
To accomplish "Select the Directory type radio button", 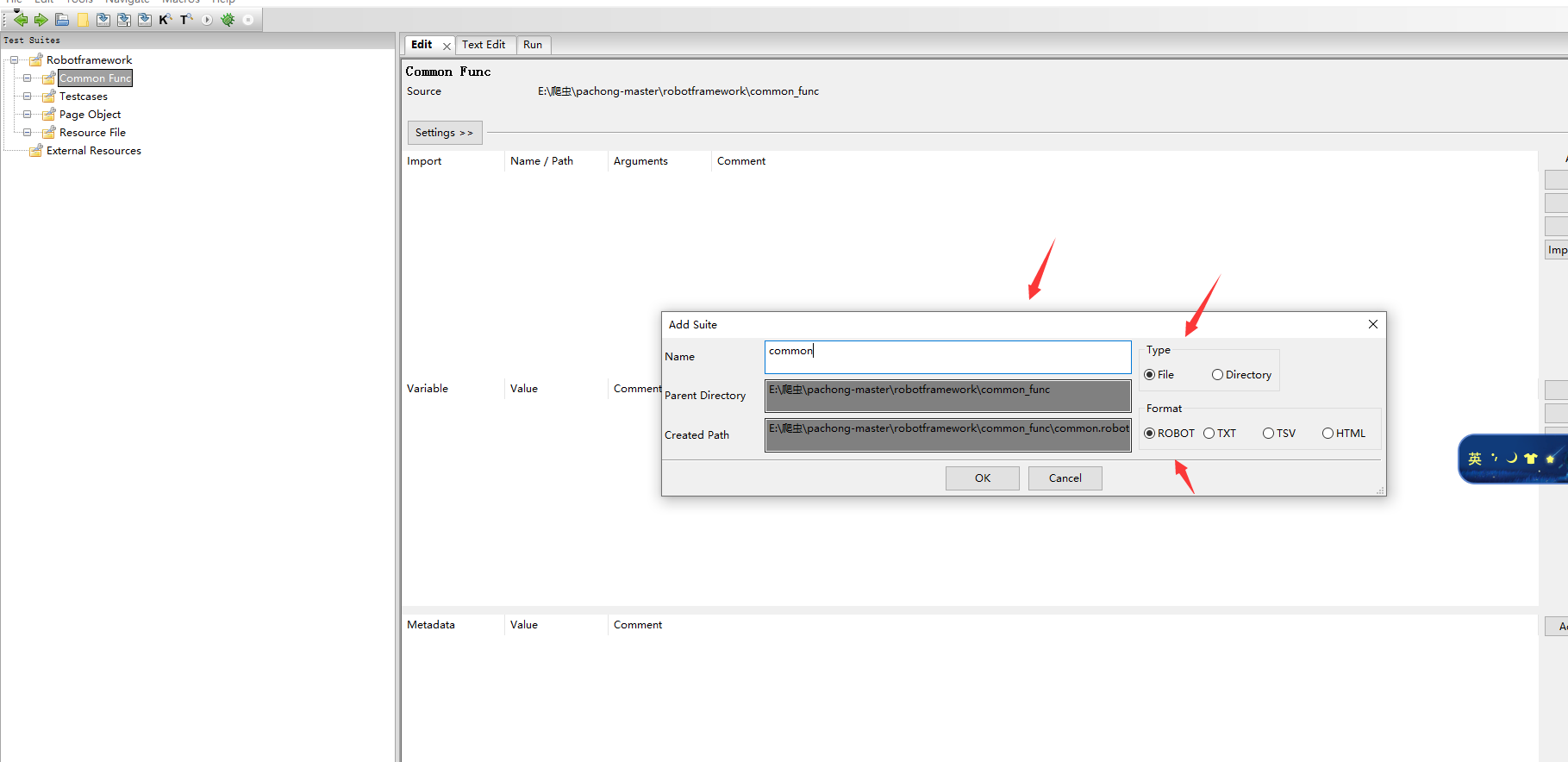I will 1217,374.
